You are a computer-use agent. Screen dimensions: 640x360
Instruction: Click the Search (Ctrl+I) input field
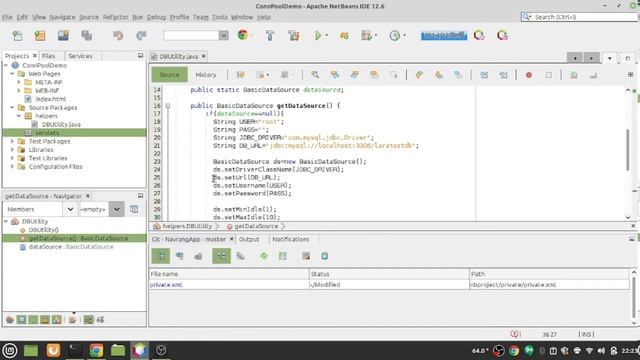(580, 17)
